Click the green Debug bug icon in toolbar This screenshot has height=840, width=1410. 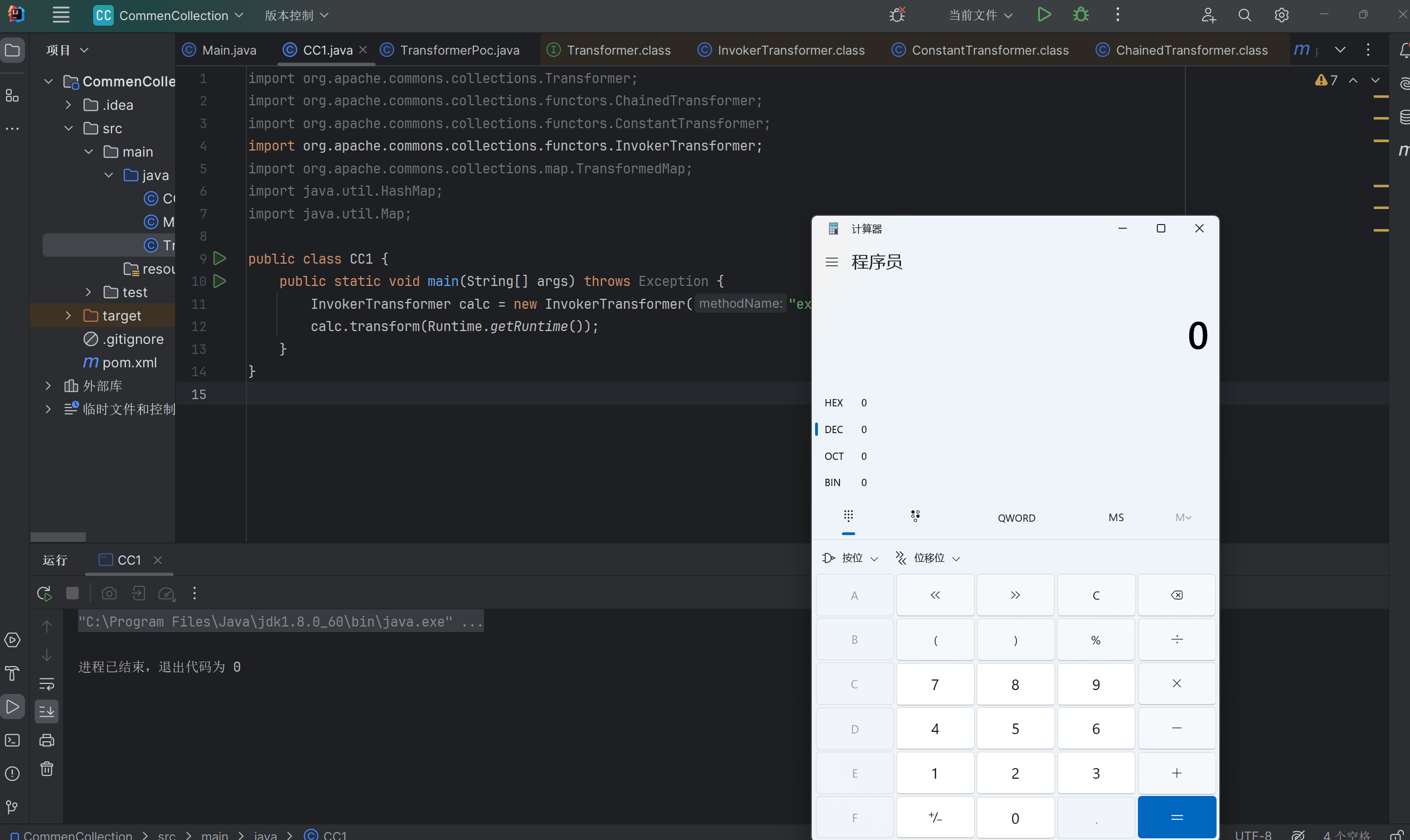[x=1080, y=14]
